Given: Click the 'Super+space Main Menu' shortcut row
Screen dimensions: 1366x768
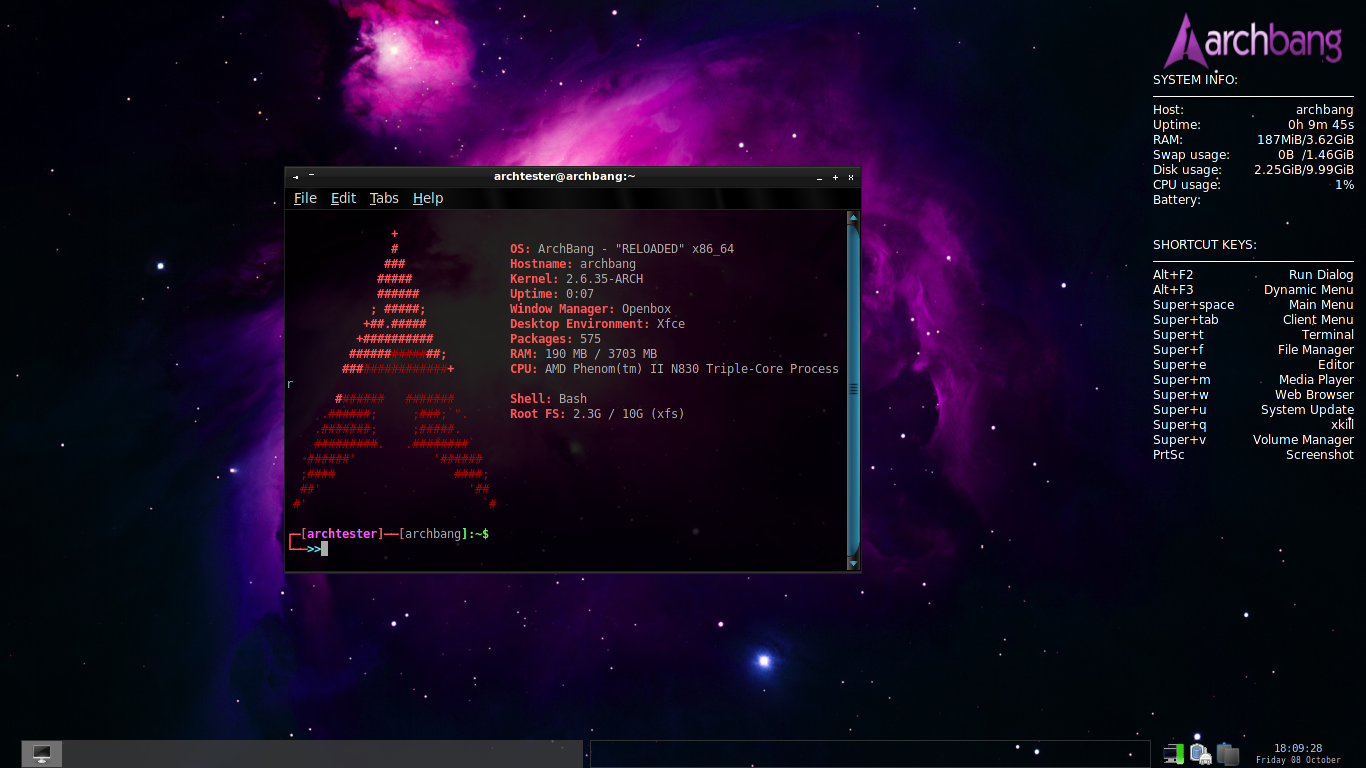Looking at the screenshot, I should 1253,305.
